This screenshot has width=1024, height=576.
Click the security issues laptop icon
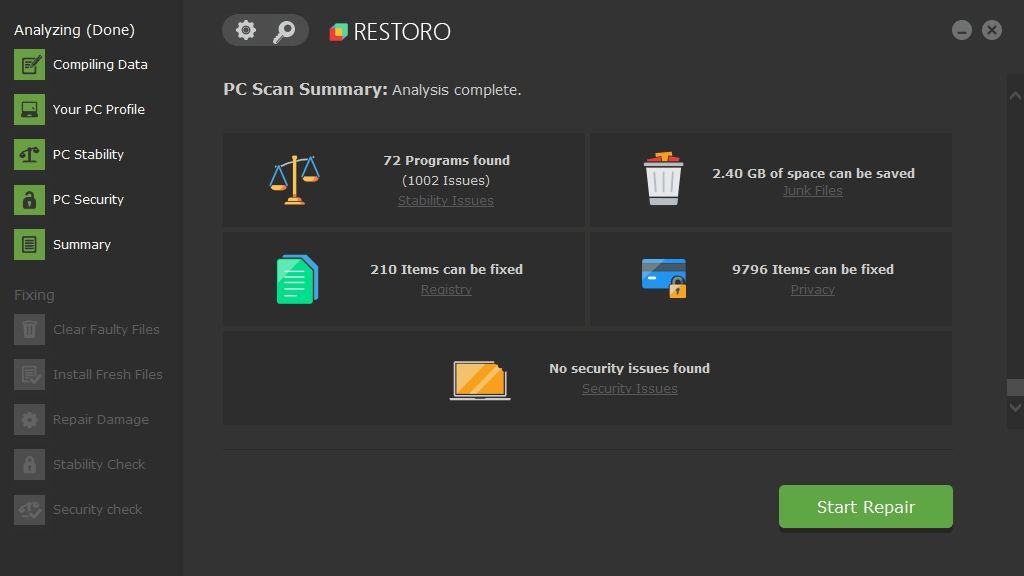(x=480, y=379)
